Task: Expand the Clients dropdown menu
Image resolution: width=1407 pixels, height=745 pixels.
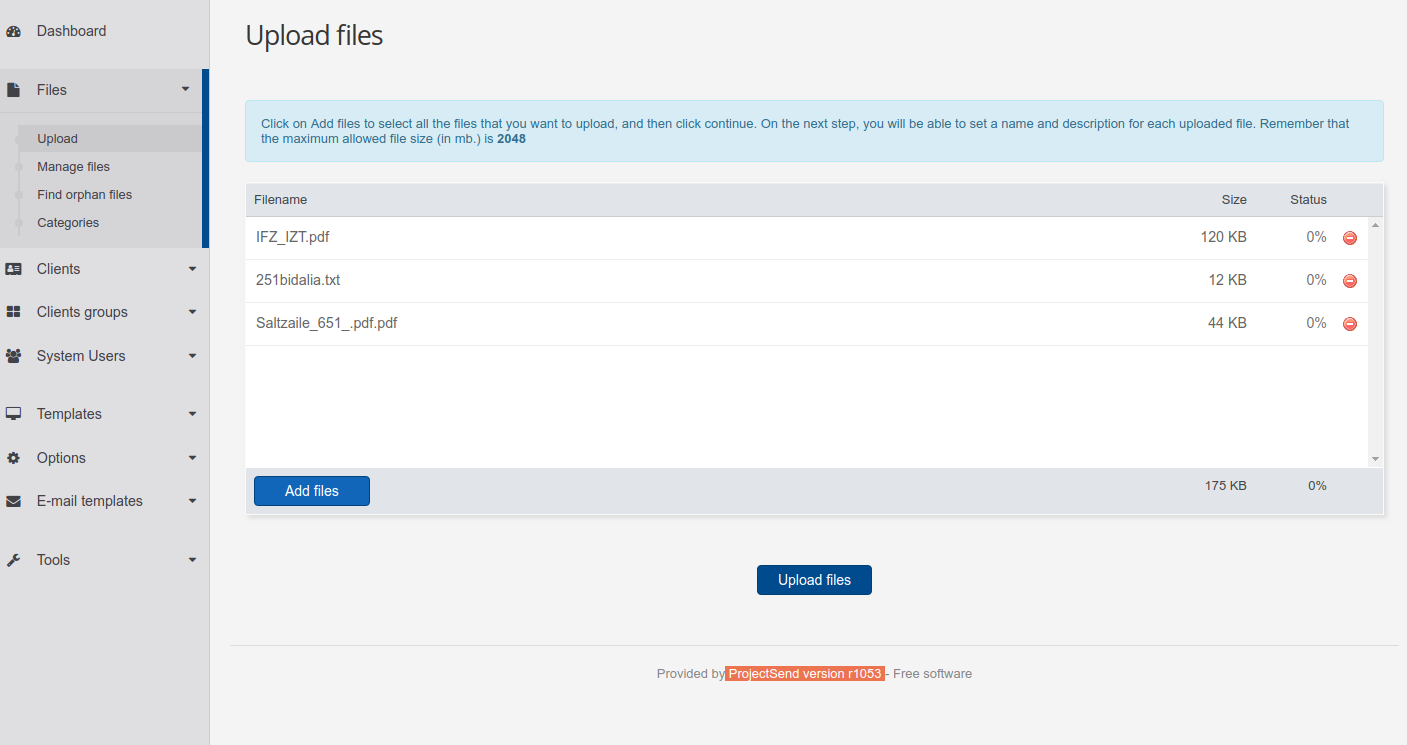Action: 191,268
